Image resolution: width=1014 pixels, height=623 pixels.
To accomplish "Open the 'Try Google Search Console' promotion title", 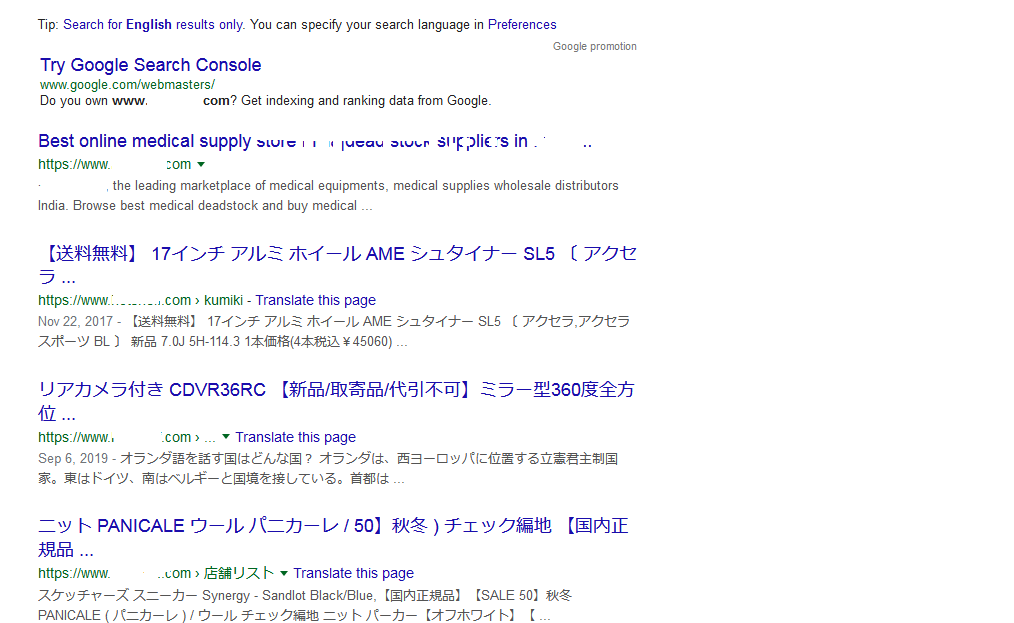I will [x=151, y=65].
